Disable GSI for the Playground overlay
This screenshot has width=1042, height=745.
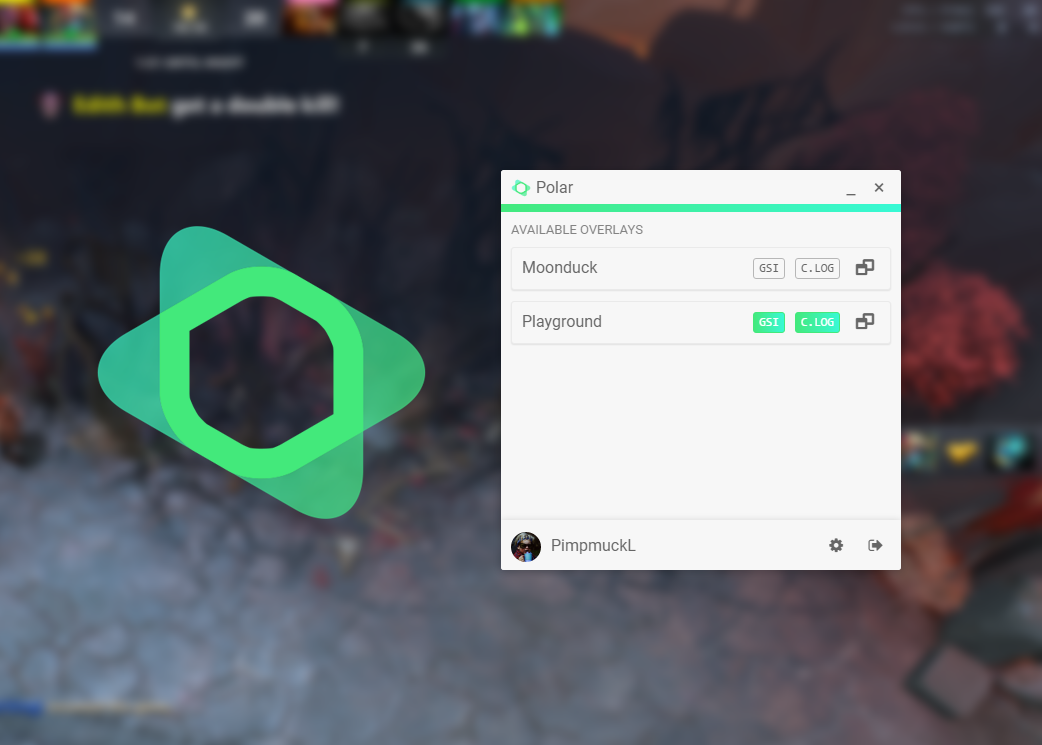[x=769, y=322]
